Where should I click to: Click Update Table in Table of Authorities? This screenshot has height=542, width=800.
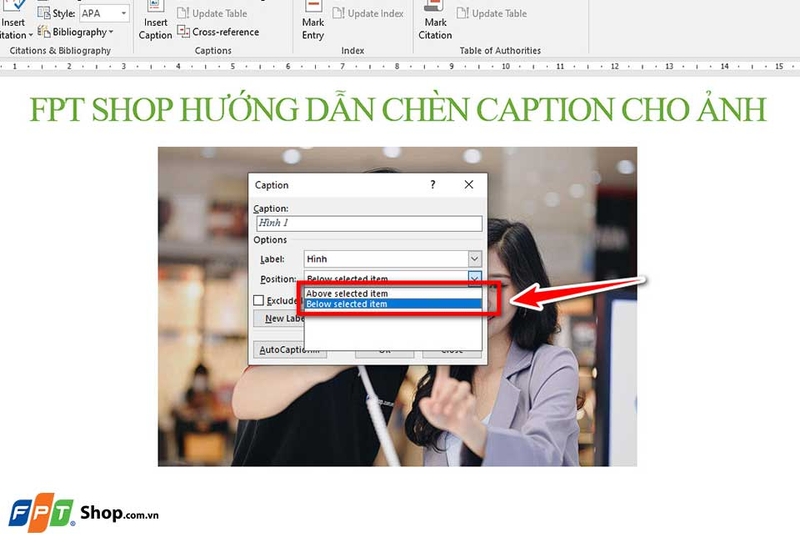(x=492, y=13)
